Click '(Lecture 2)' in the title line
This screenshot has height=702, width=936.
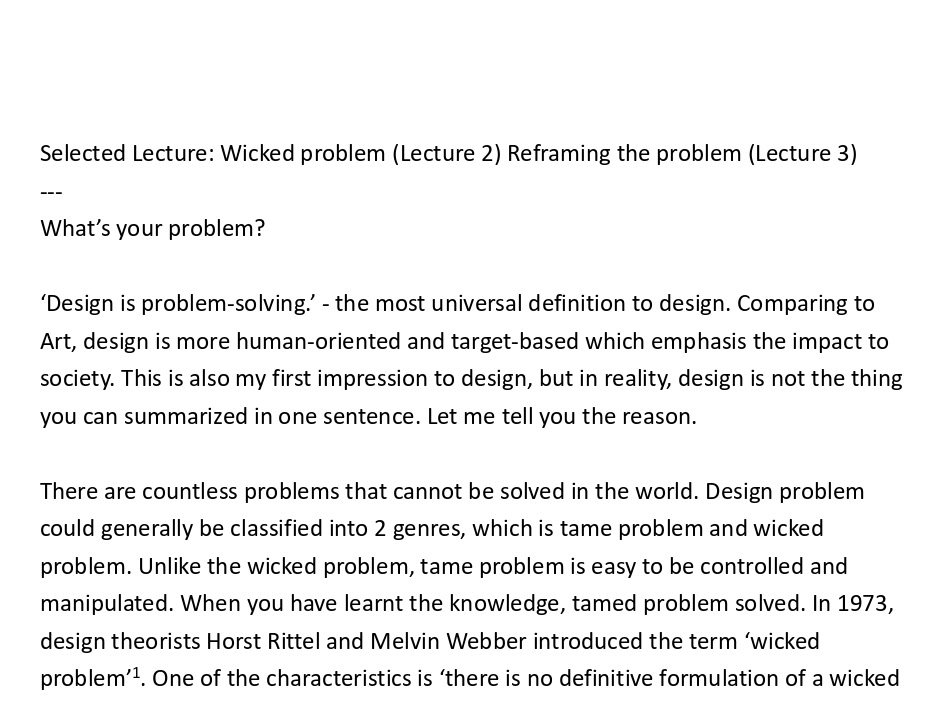[x=447, y=154]
